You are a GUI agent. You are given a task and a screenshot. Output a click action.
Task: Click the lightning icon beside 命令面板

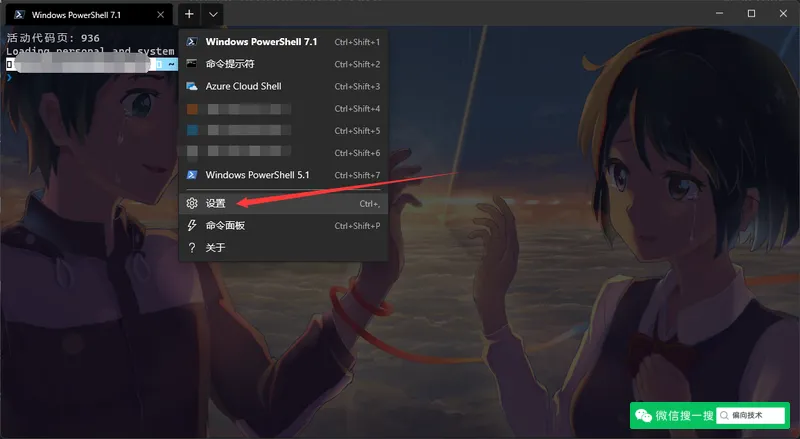tap(192, 226)
